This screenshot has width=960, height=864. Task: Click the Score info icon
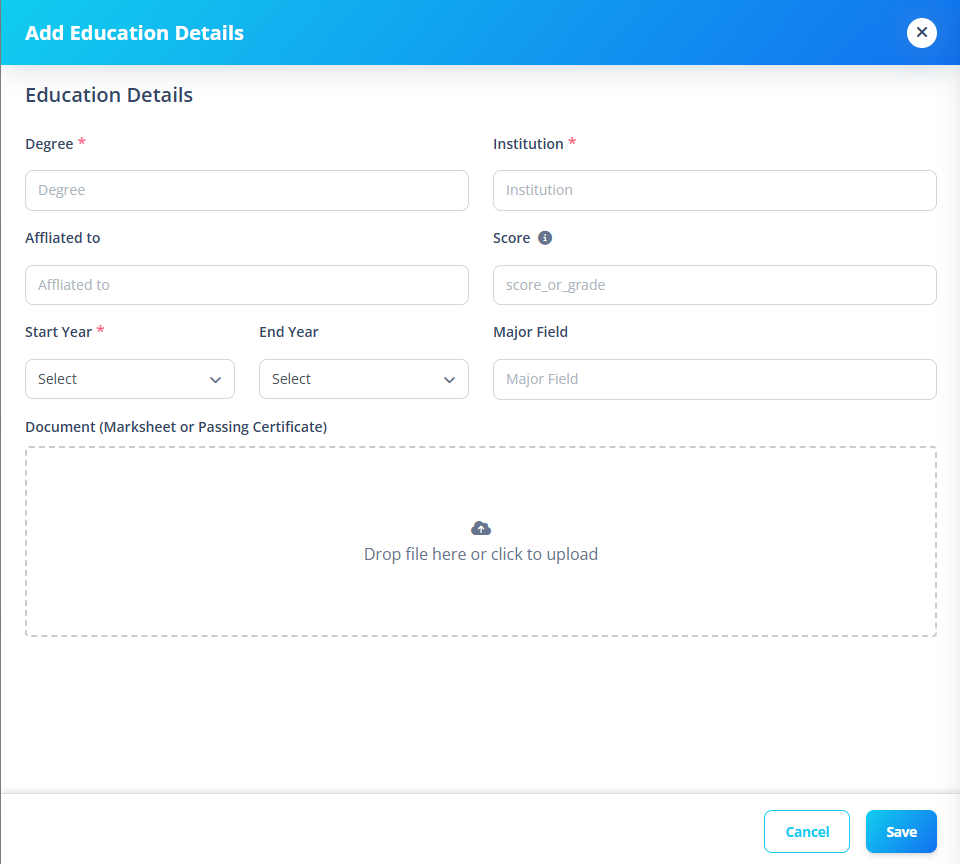(544, 238)
